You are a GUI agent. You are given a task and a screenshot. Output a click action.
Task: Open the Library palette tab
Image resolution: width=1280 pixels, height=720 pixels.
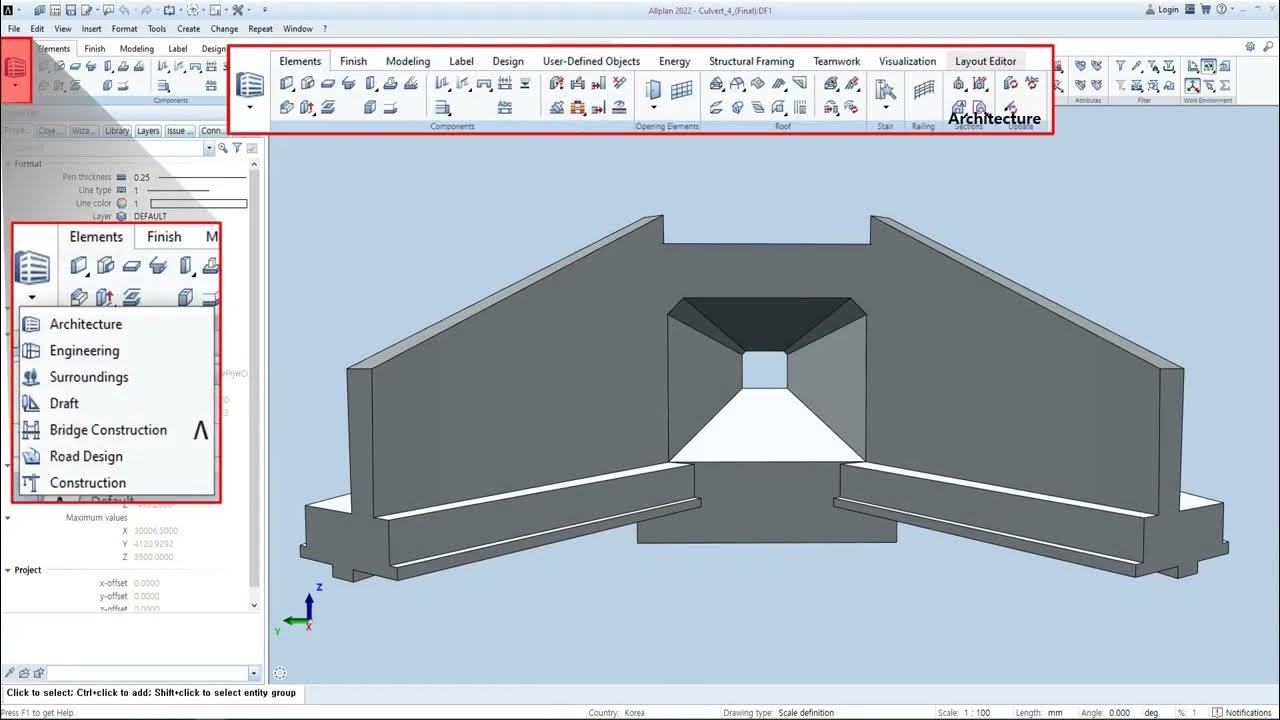point(117,131)
